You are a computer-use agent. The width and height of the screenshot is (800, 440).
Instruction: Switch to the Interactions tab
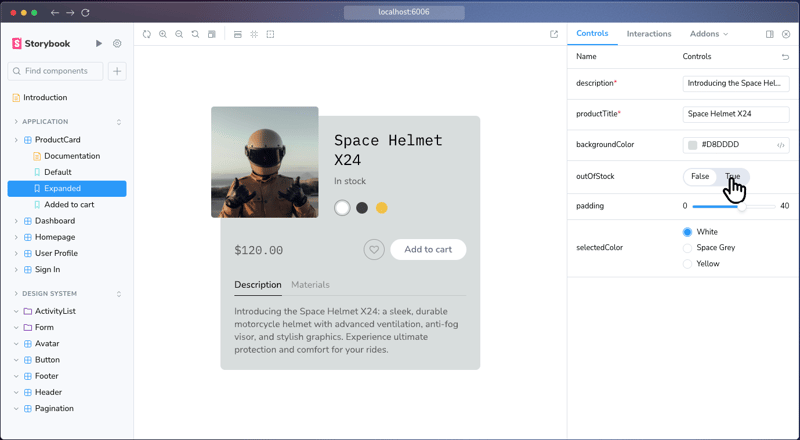click(x=648, y=34)
